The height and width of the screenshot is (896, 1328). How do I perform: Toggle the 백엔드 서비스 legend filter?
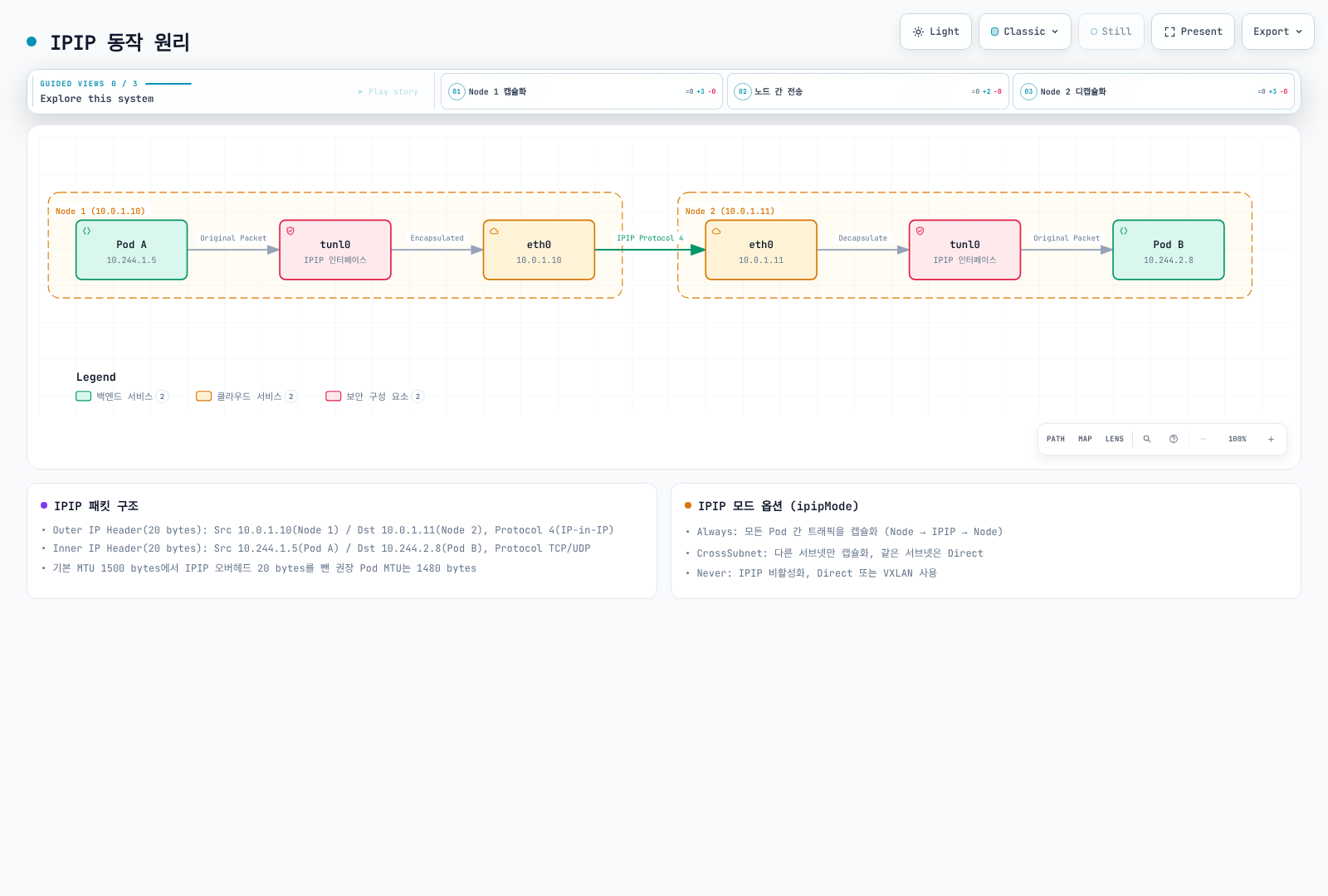(x=122, y=397)
